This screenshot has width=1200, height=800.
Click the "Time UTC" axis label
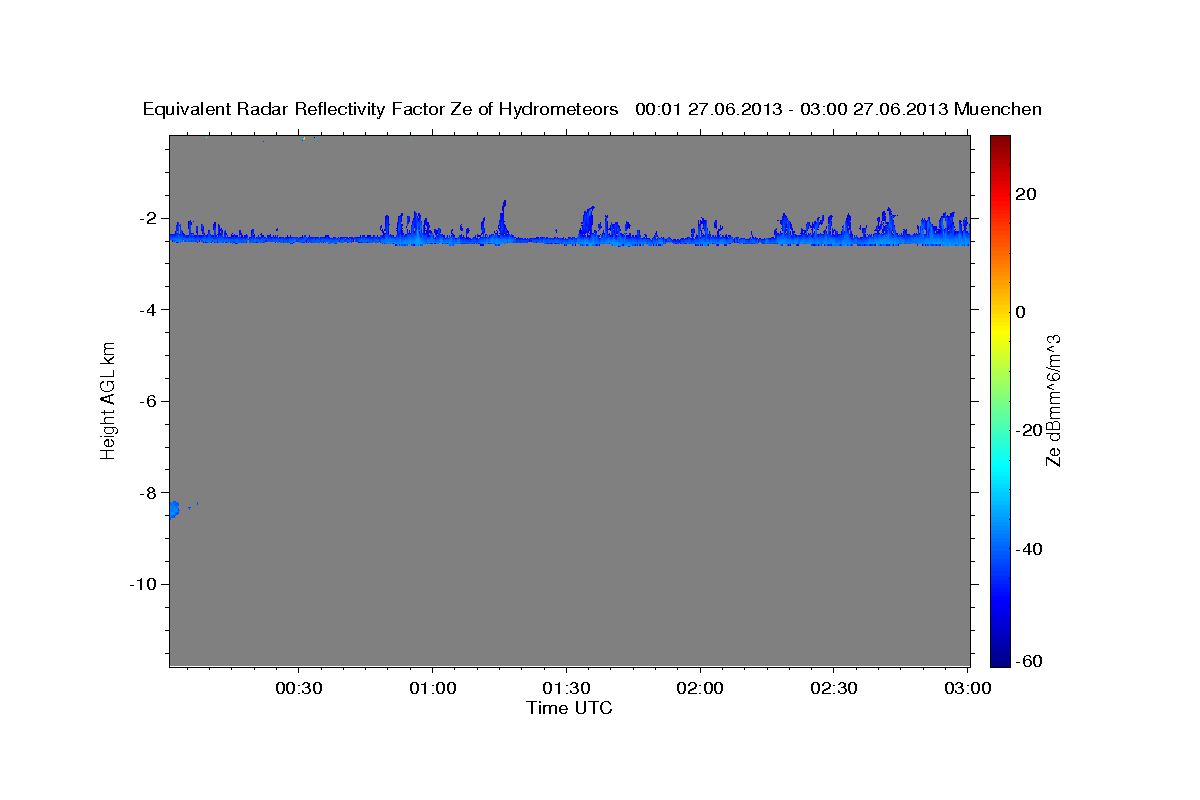tap(569, 708)
